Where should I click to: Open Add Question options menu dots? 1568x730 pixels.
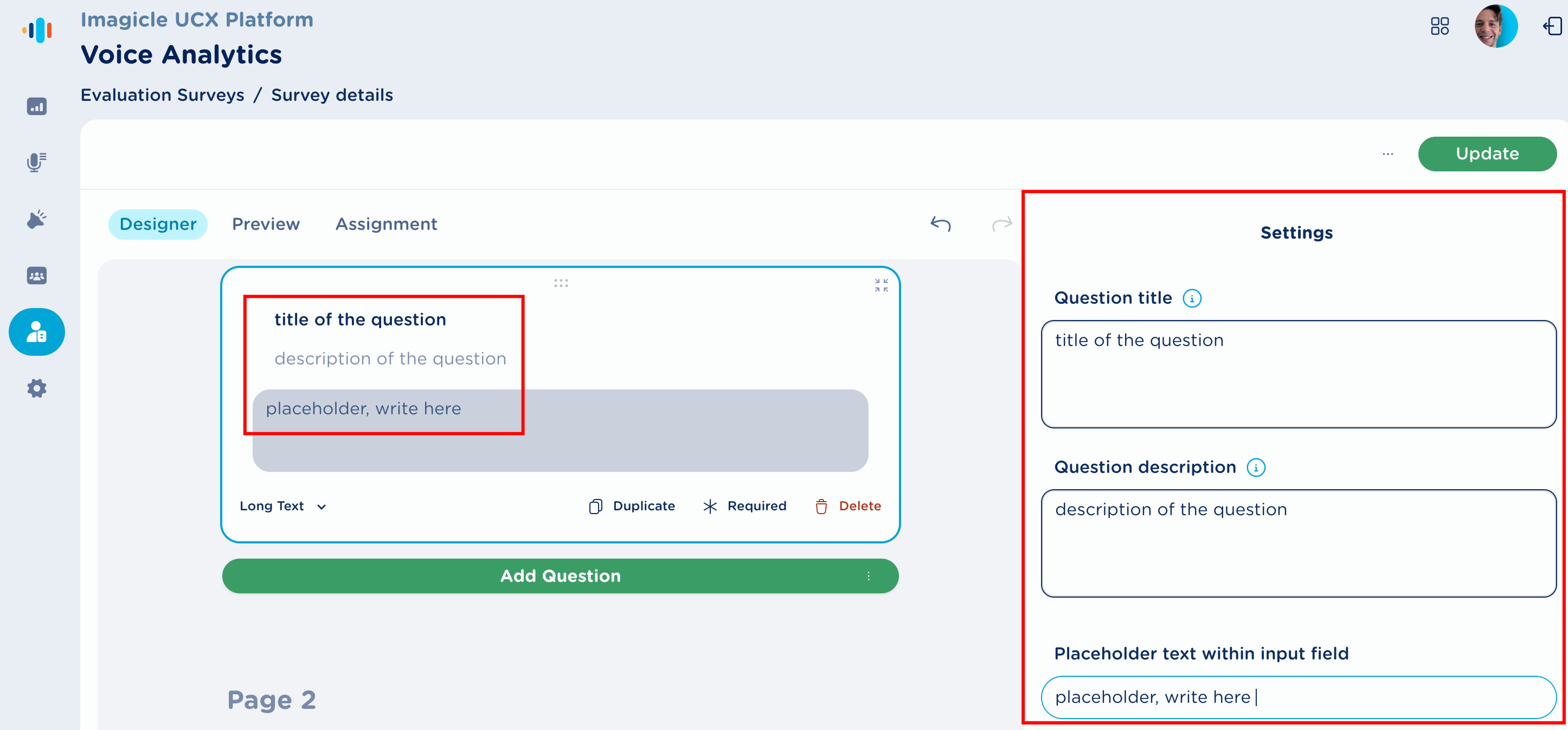(868, 576)
